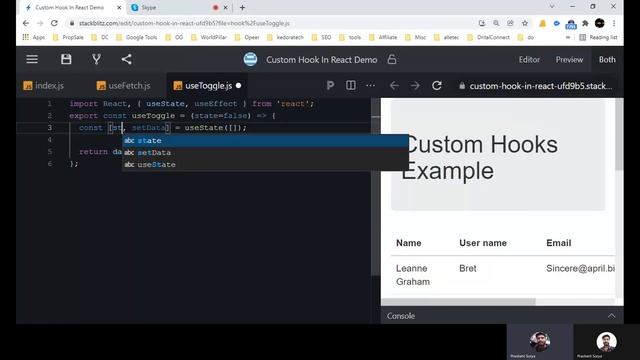Viewport: 640px width, 360px height.
Task: Click line 5 return statement in editor
Action: [100, 151]
